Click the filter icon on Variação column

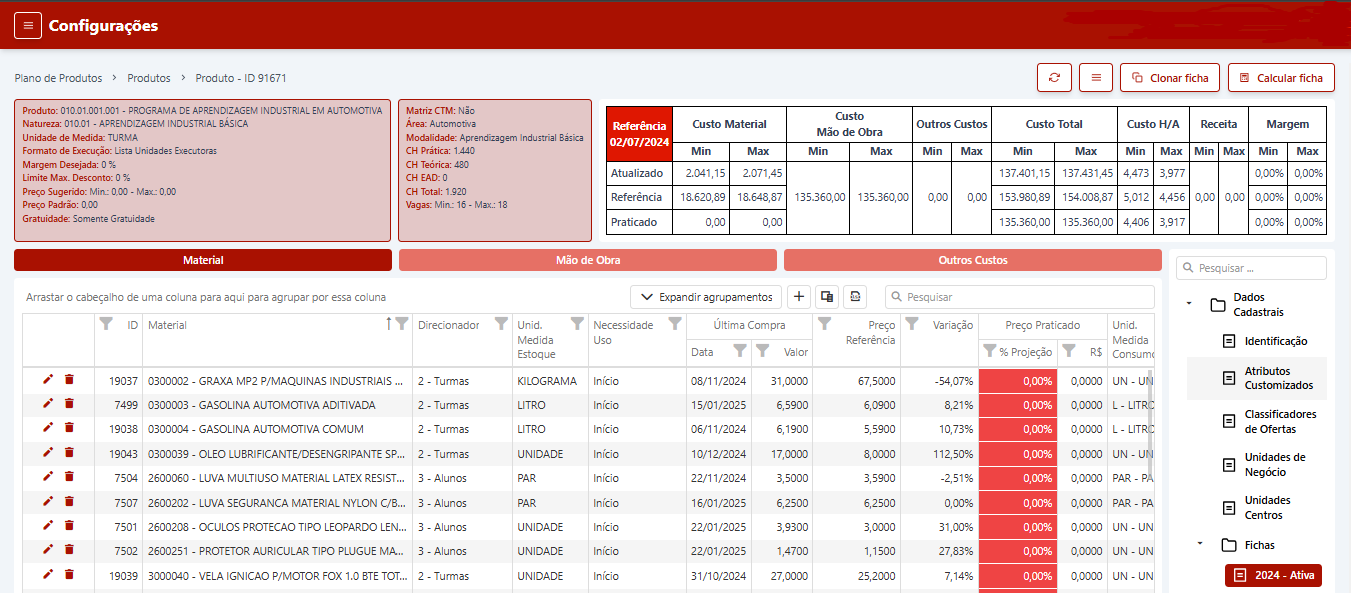[912, 324]
